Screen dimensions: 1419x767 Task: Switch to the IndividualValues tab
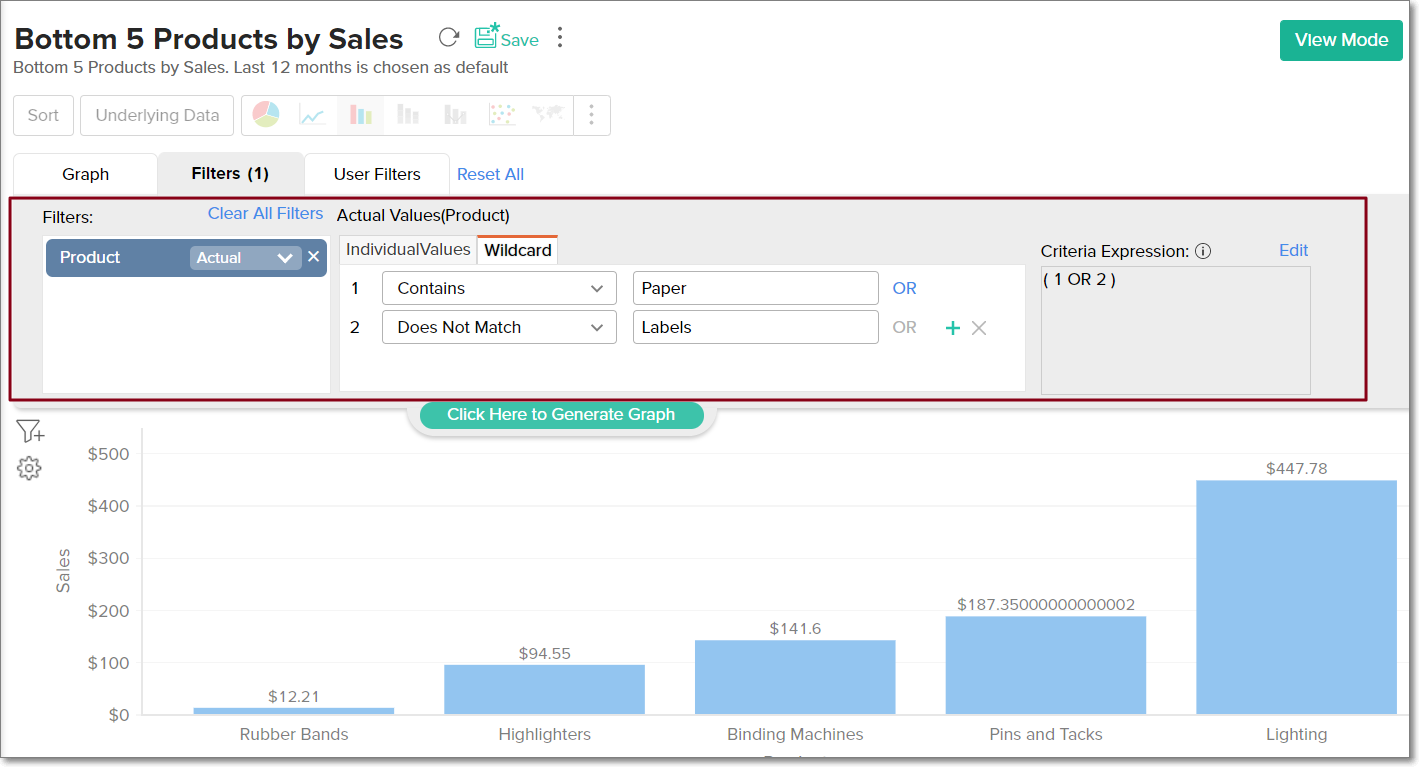(408, 250)
